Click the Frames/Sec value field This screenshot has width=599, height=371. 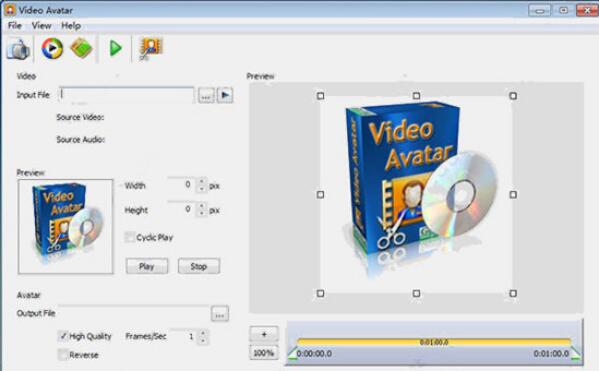[184, 337]
